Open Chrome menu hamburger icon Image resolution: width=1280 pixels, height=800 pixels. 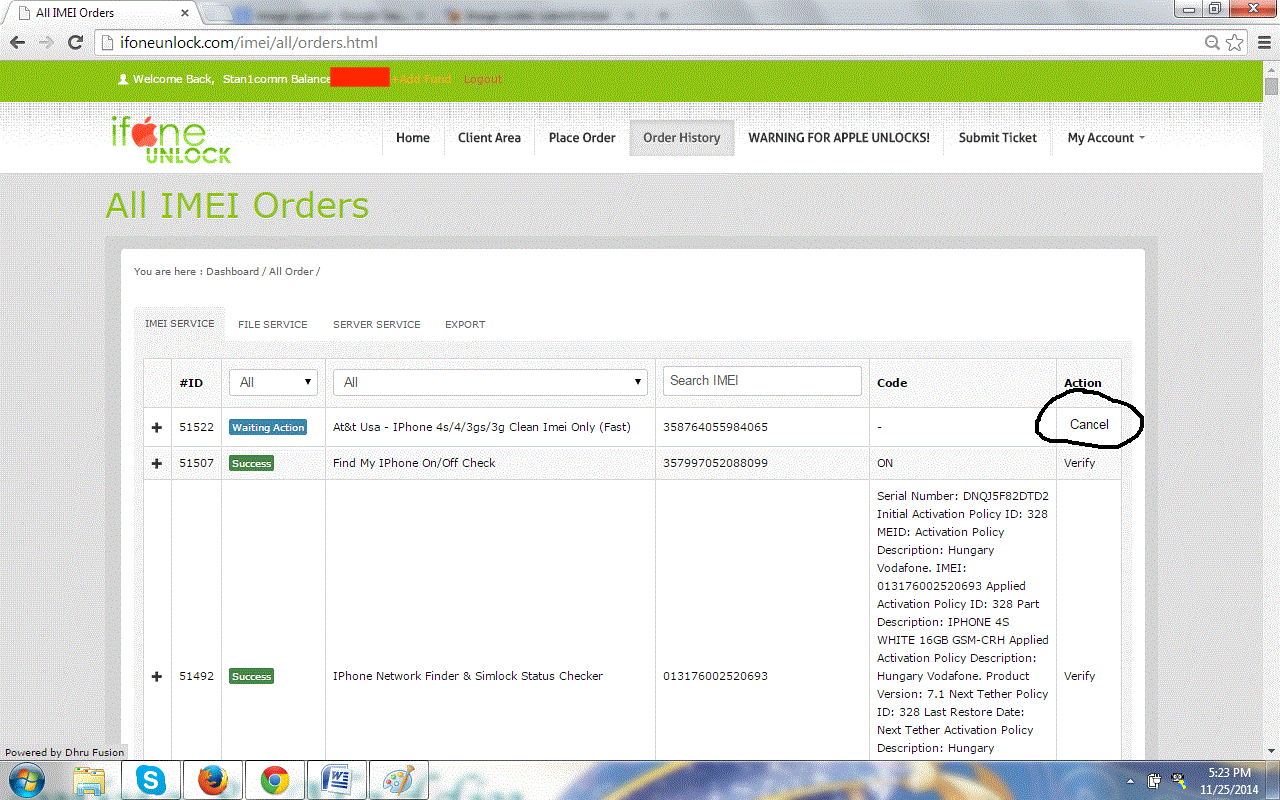pos(1263,43)
